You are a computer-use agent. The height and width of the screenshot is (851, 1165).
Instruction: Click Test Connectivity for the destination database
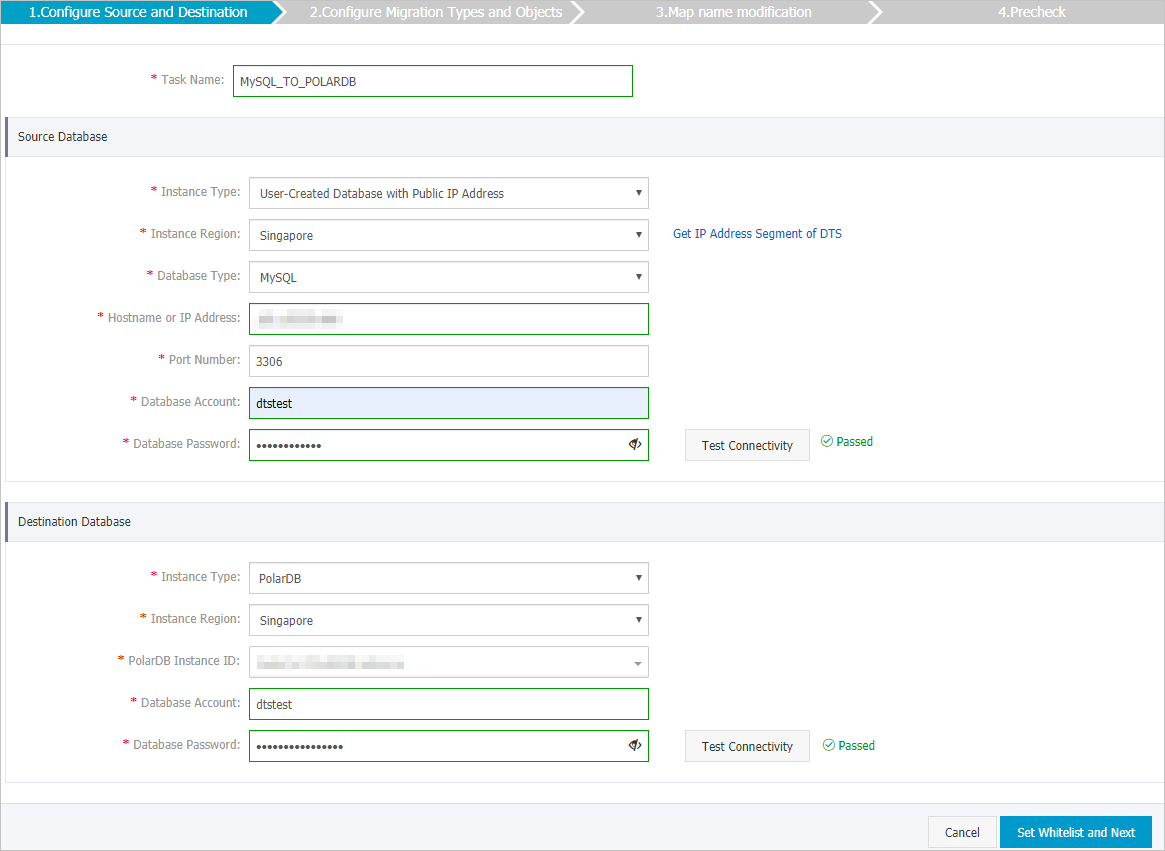747,746
